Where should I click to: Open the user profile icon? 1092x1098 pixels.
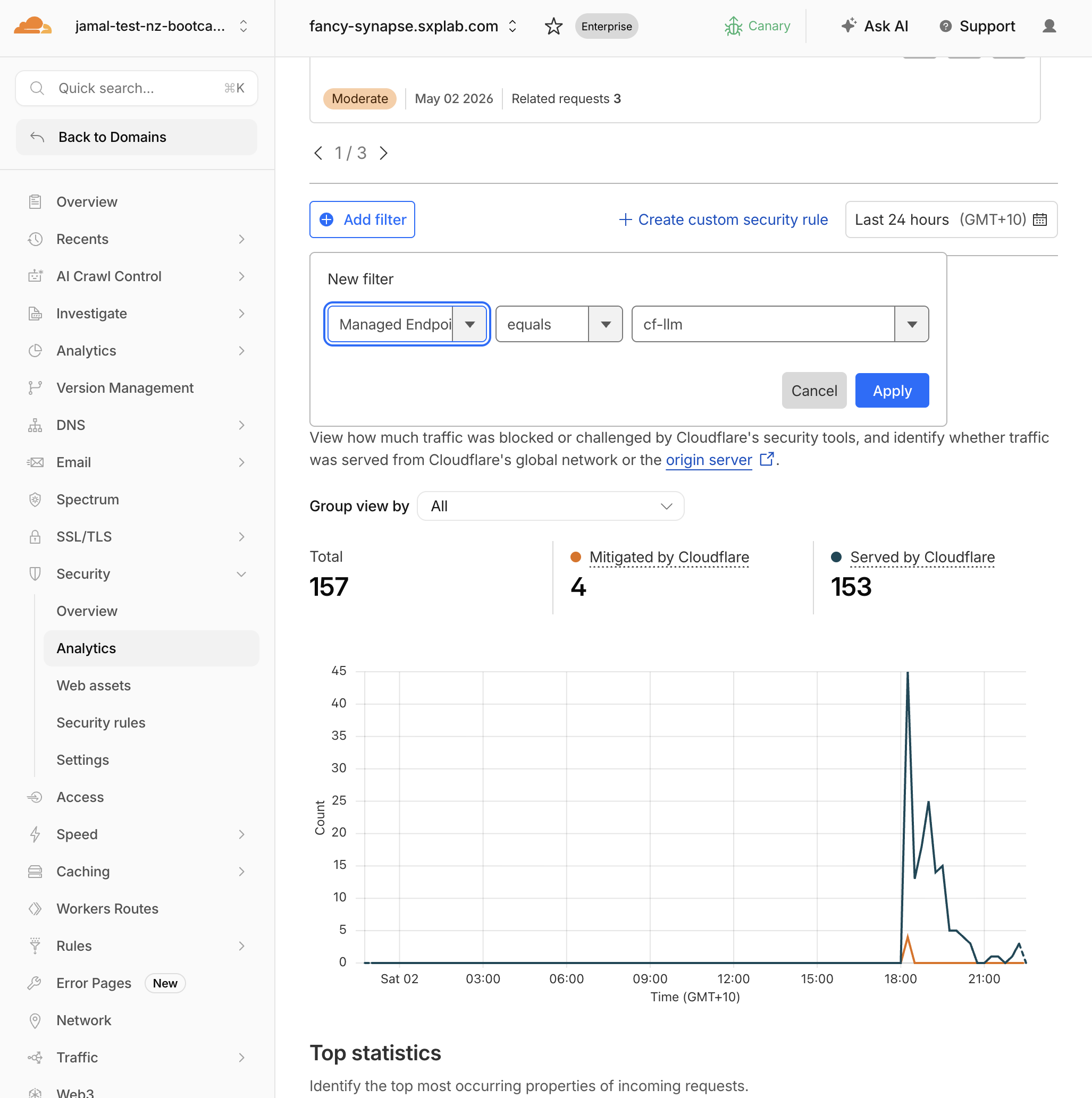(1049, 26)
